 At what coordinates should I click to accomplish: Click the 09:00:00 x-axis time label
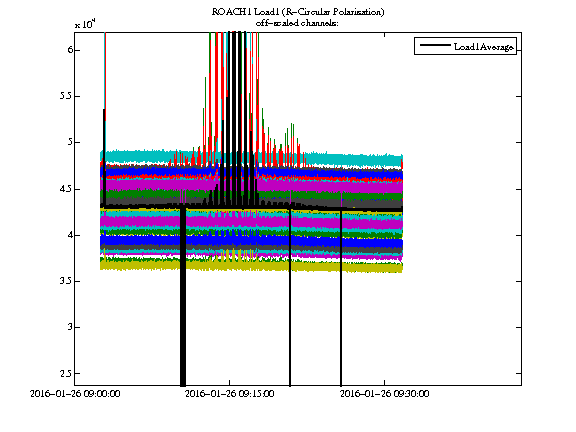click(x=75, y=394)
